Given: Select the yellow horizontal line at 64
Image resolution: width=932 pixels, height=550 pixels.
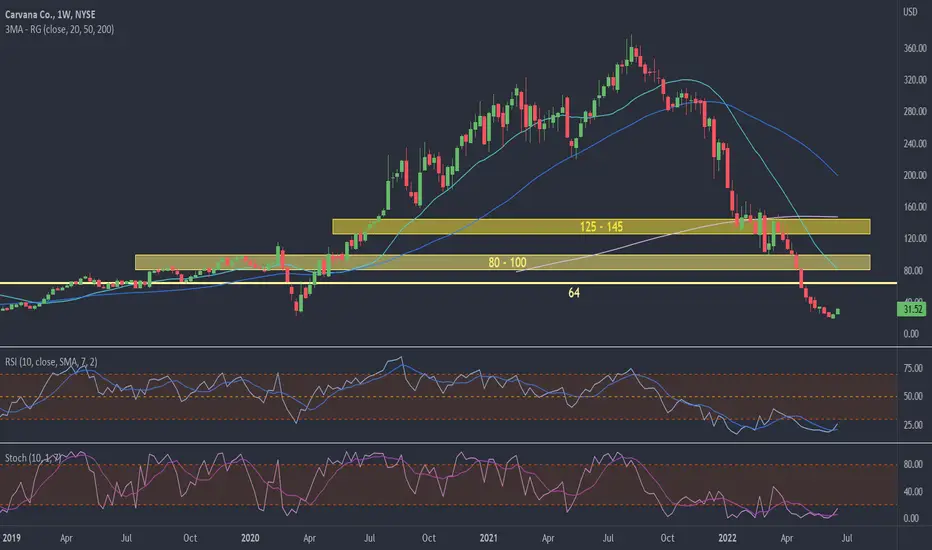Looking at the screenshot, I should pos(448,283).
